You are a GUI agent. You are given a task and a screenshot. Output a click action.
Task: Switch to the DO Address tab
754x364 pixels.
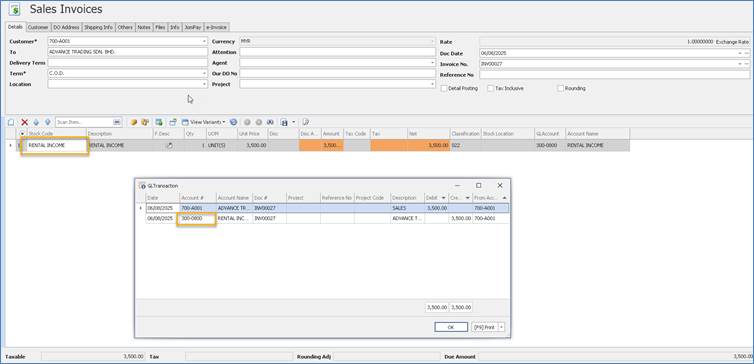[x=66, y=27]
